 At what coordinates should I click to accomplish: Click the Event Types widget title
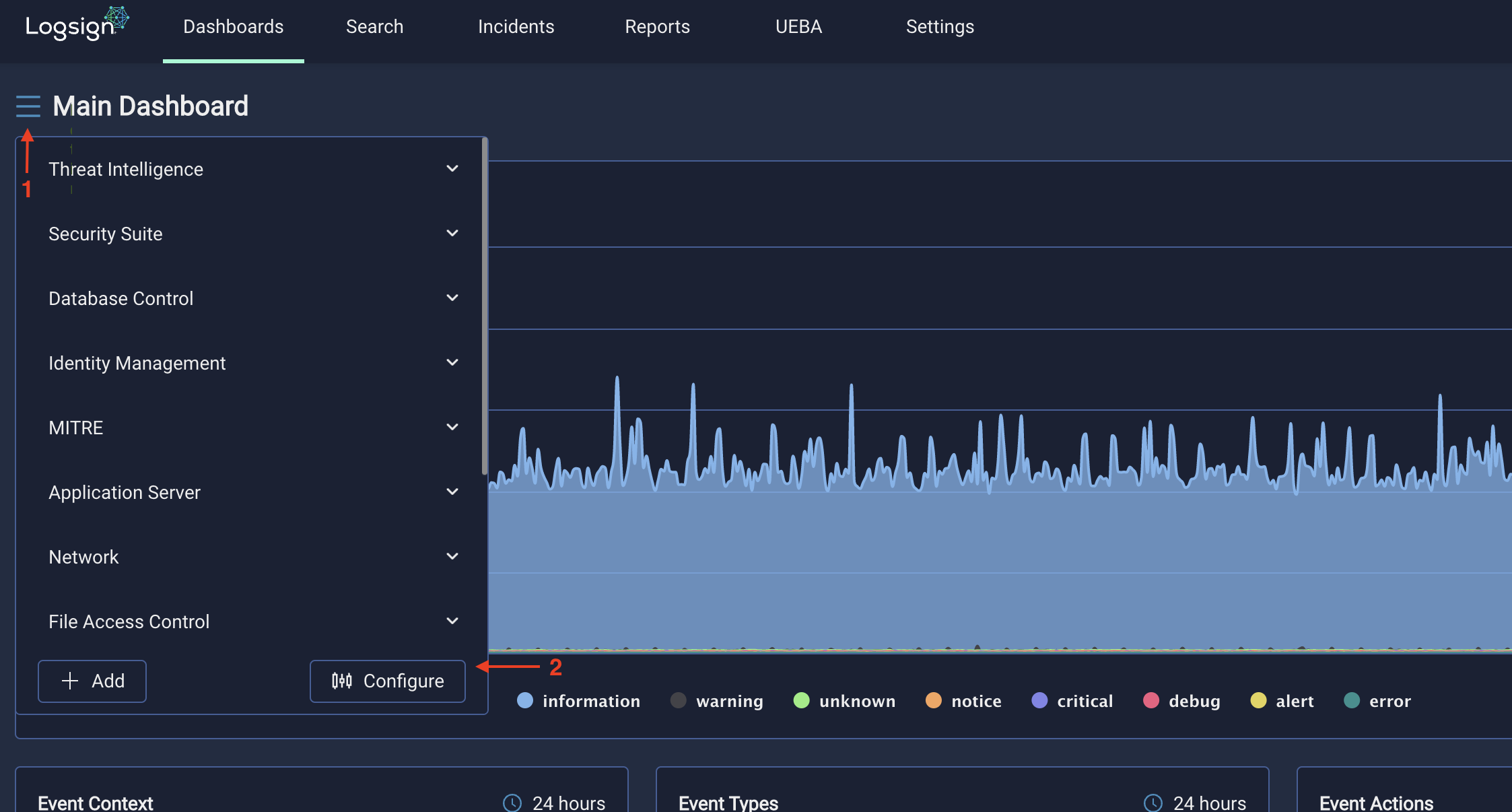pos(728,803)
